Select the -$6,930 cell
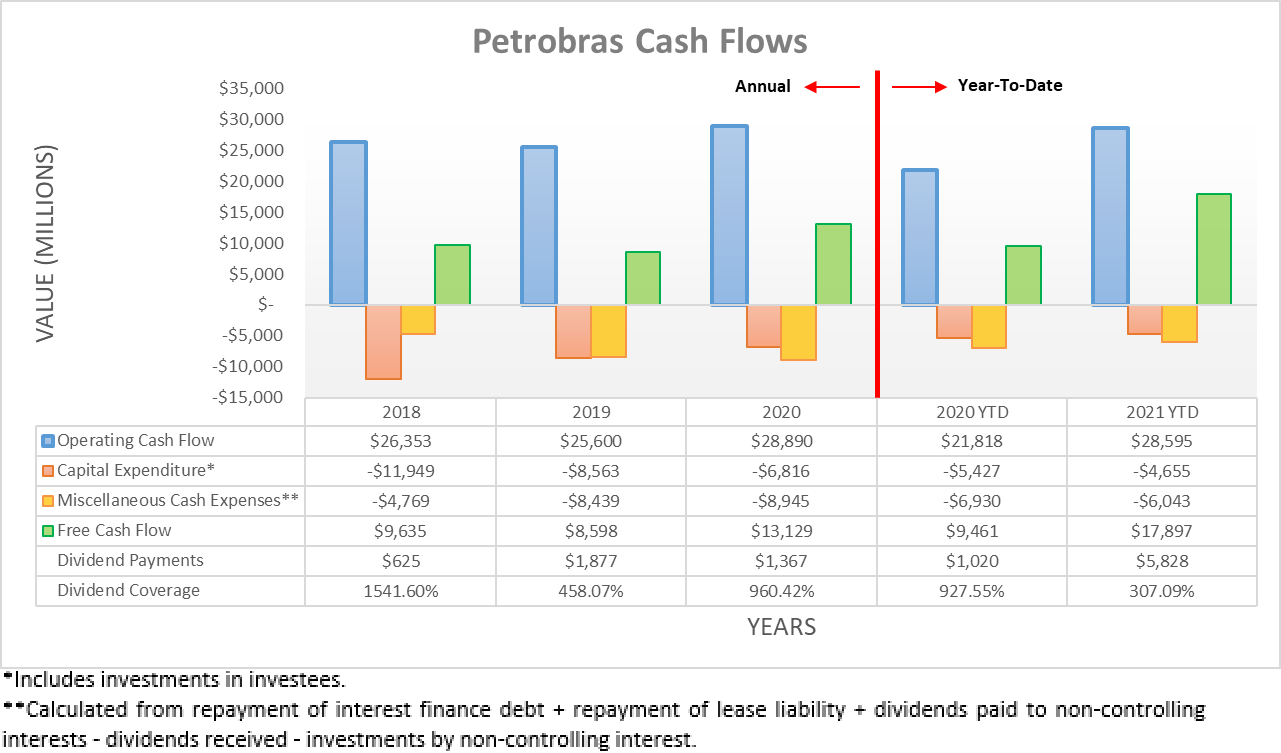This screenshot has width=1281, height=753. tap(972, 501)
